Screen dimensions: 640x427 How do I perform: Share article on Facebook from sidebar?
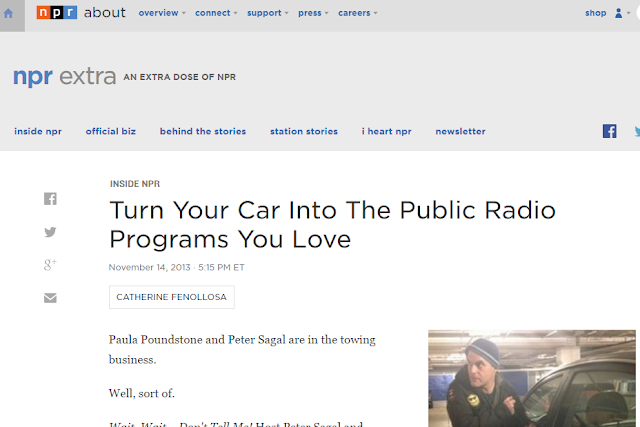[50, 199]
